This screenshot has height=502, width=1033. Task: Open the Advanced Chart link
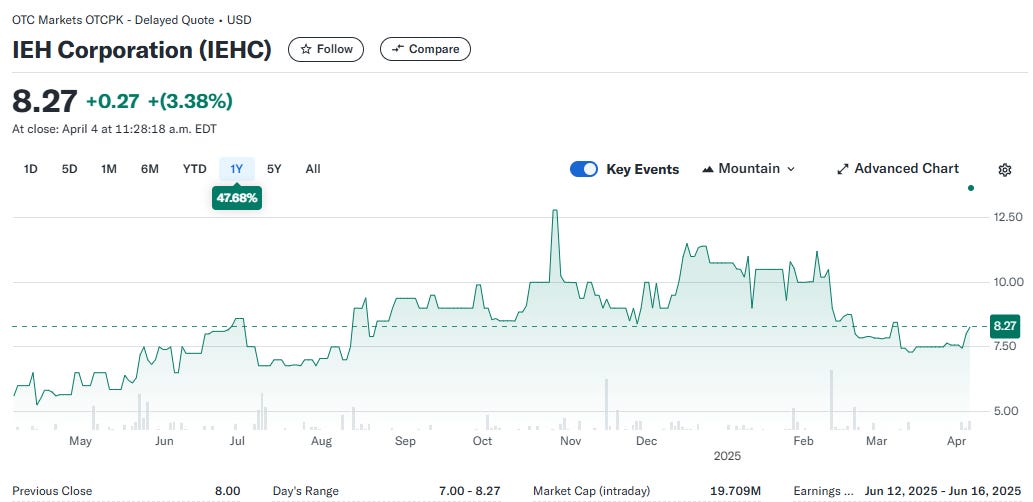pyautogui.click(x=898, y=169)
